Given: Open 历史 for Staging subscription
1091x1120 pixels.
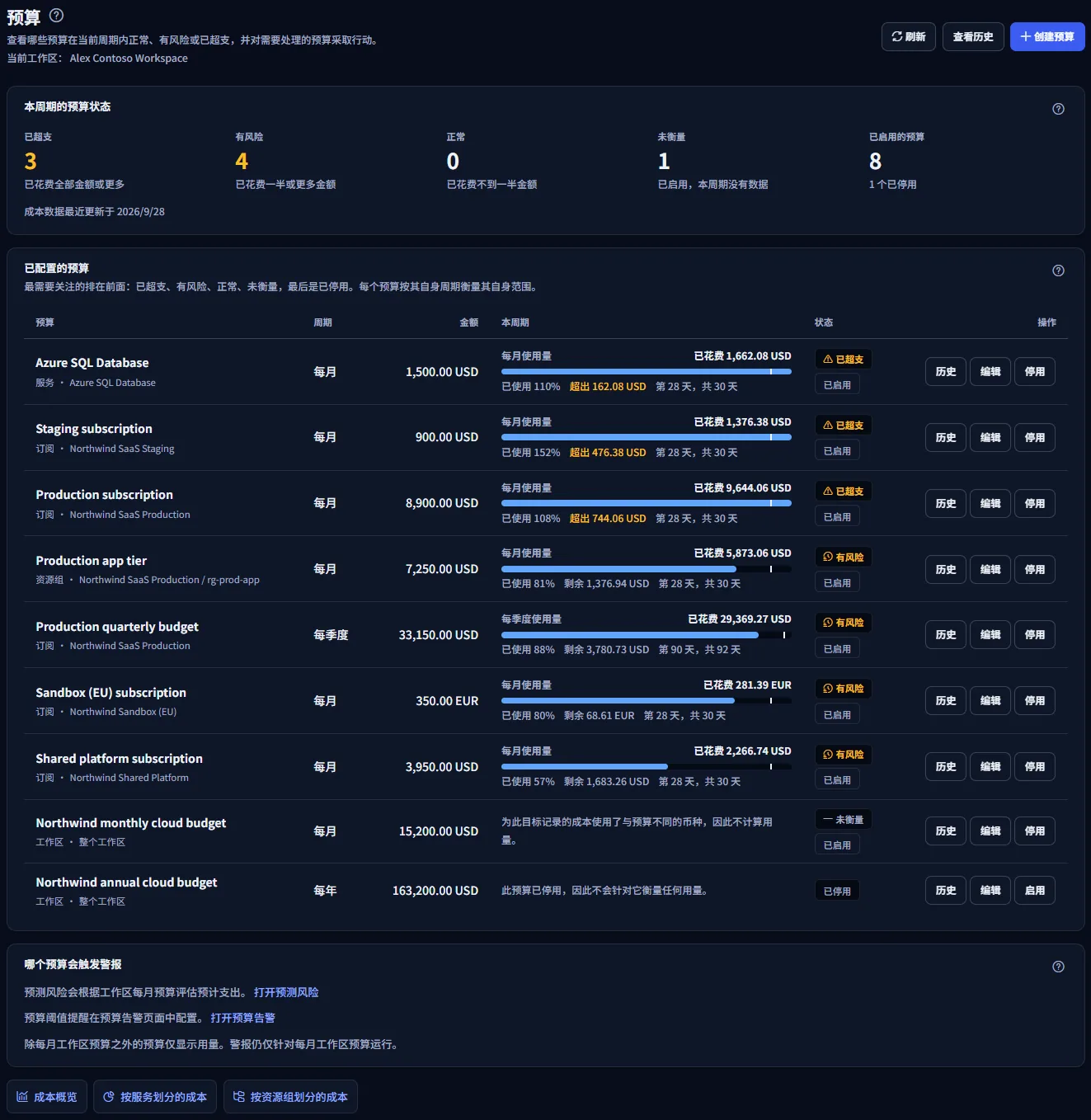Looking at the screenshot, I should tap(946, 438).
